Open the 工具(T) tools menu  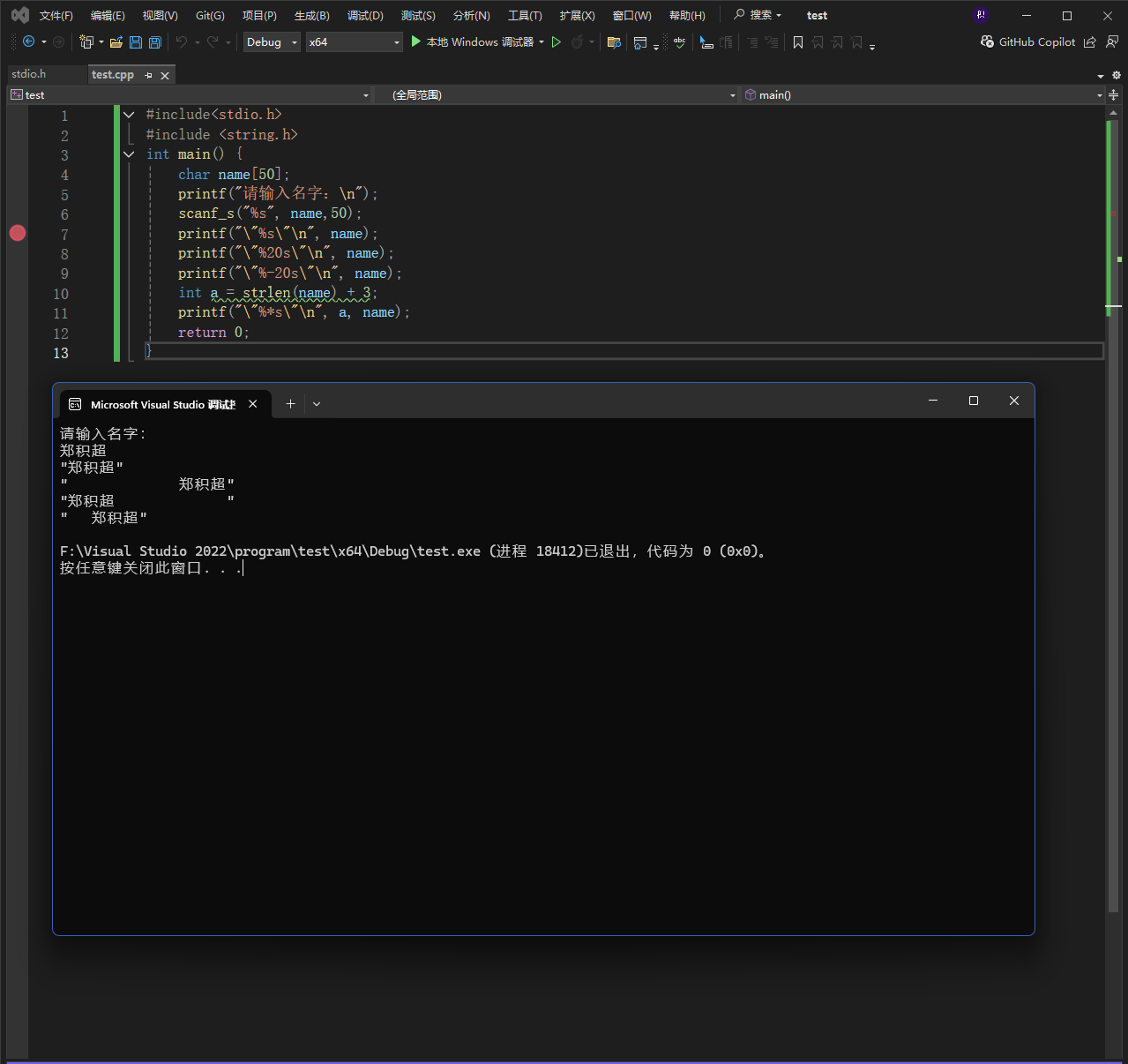click(525, 15)
